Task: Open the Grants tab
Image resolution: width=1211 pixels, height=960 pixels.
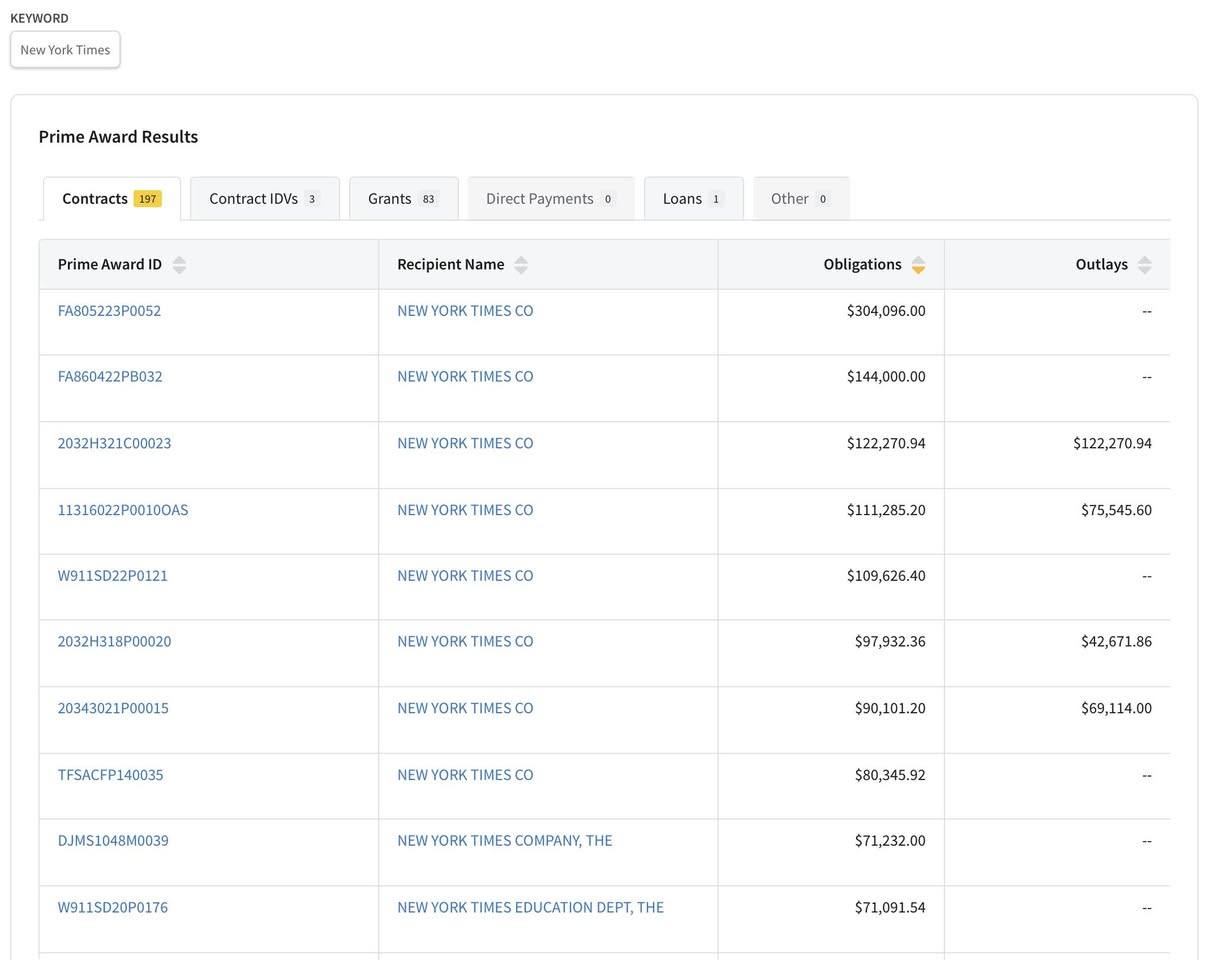Action: [402, 199]
